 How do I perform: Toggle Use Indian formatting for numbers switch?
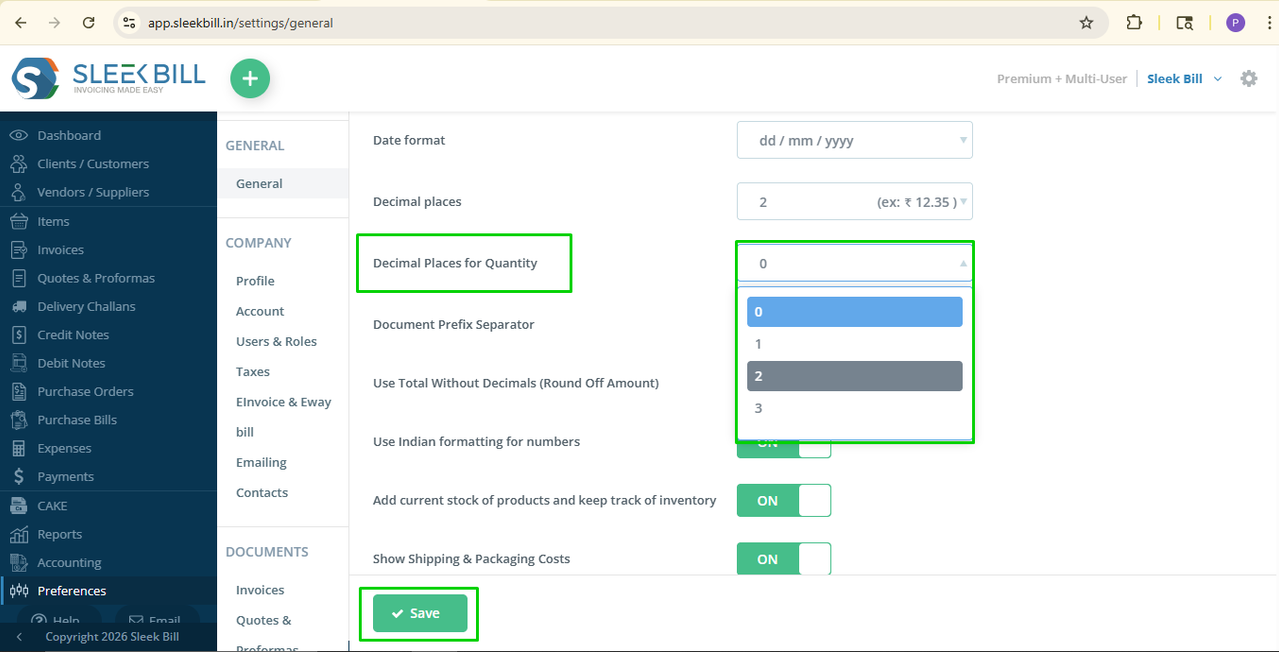(x=784, y=448)
